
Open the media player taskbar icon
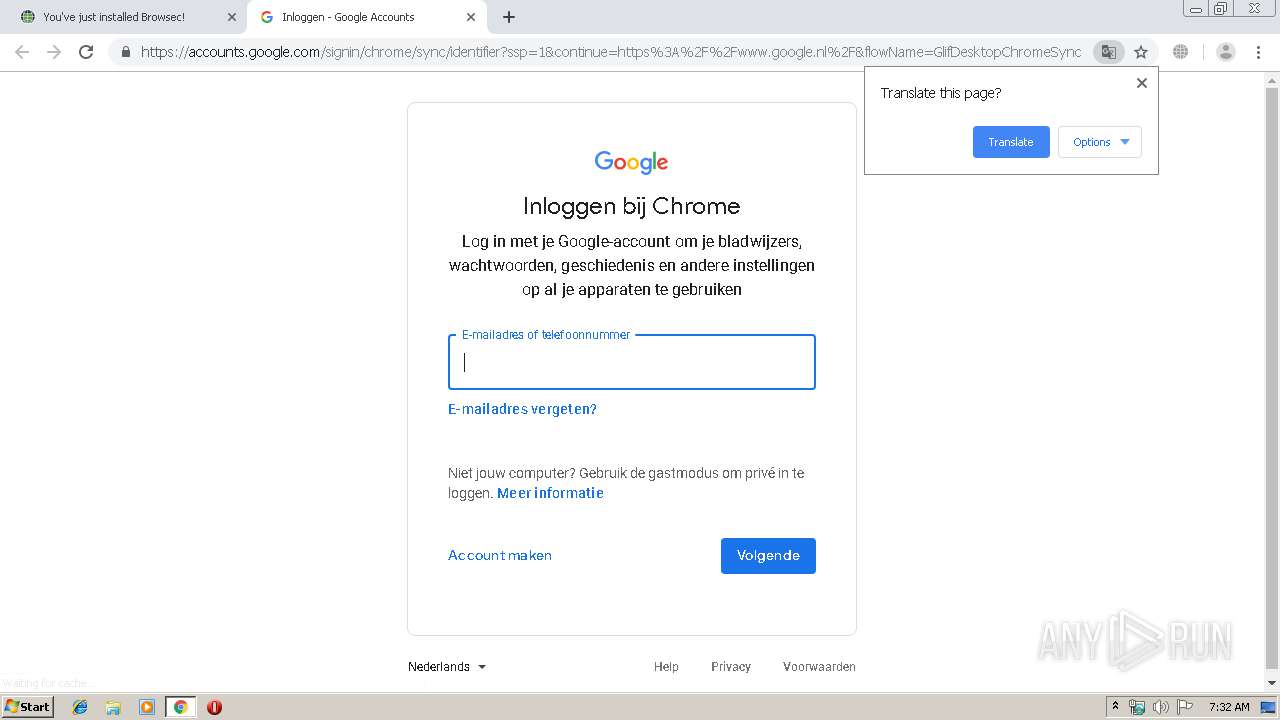pos(147,707)
